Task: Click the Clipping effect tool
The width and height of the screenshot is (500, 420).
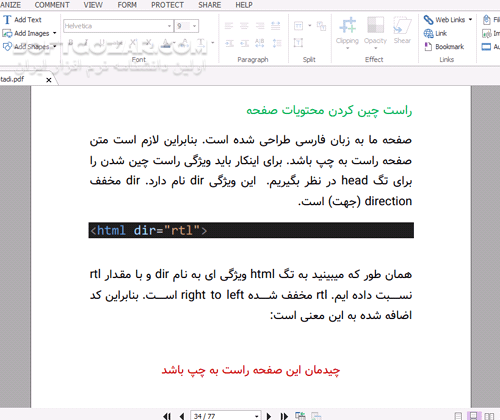Action: (347, 31)
